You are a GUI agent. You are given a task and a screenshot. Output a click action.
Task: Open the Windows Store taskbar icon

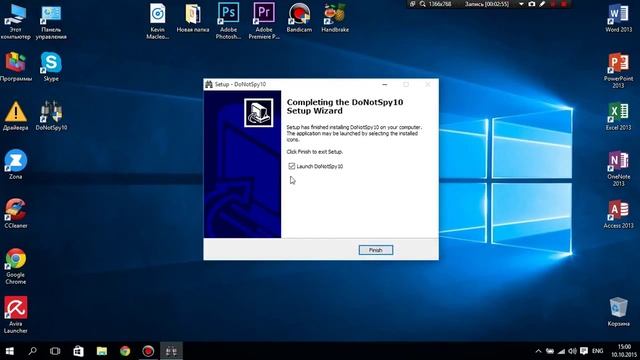point(78,351)
